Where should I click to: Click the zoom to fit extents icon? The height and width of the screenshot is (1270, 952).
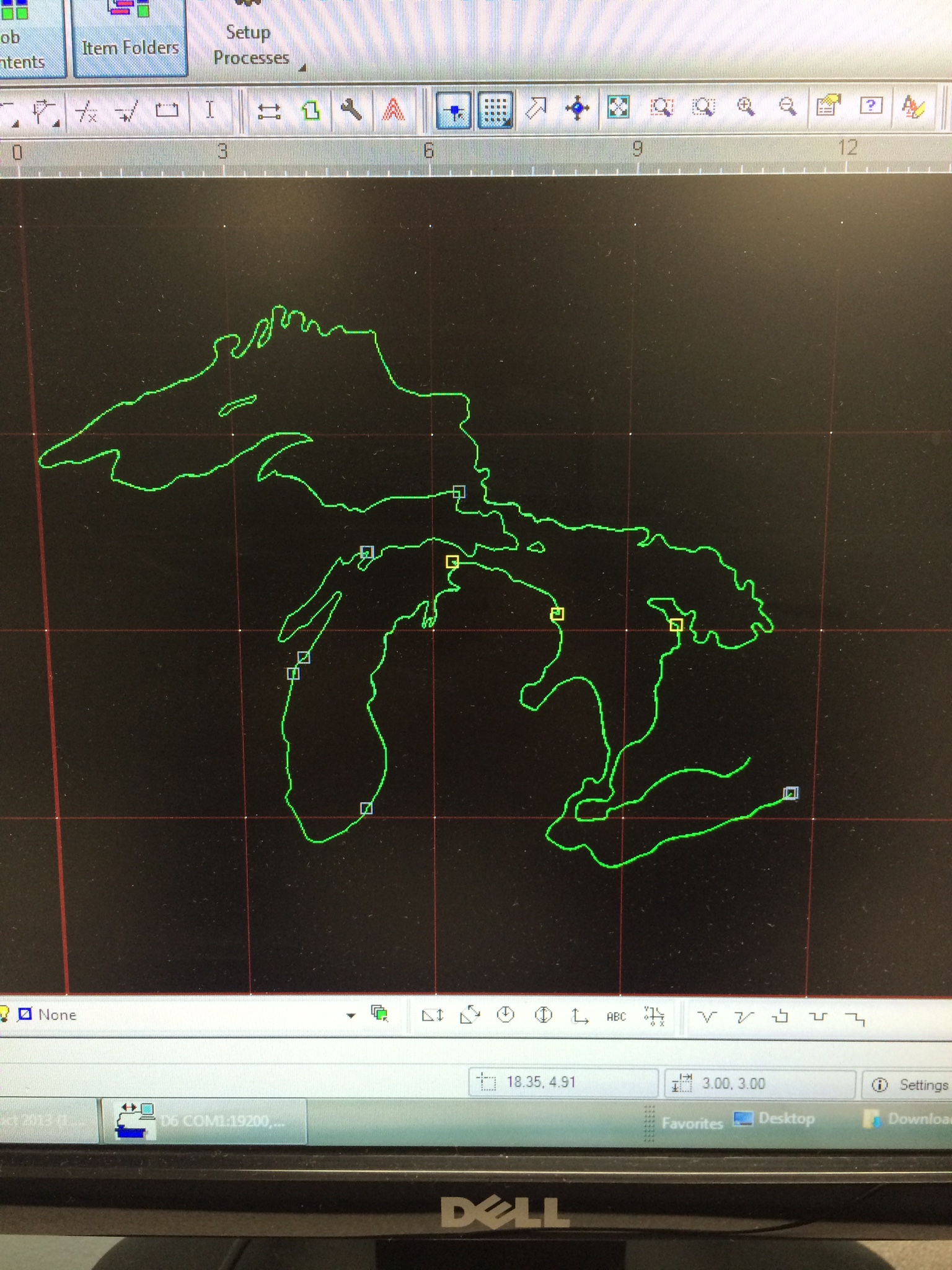click(x=619, y=107)
